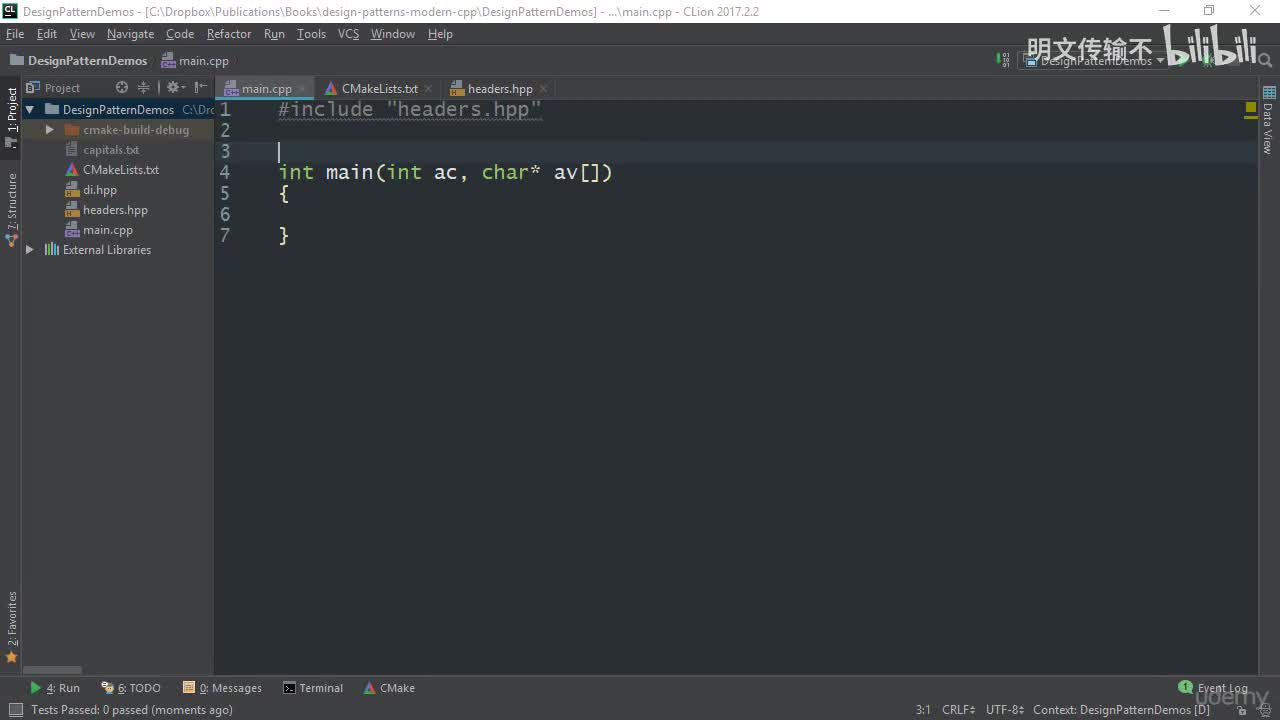Click the scroll-from-source target icon in Project panel
1280x720 pixels.
coord(122,88)
